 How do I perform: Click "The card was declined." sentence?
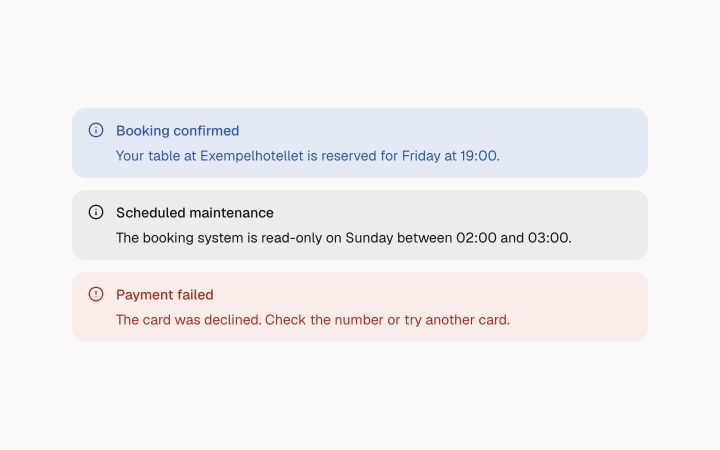click(189, 320)
